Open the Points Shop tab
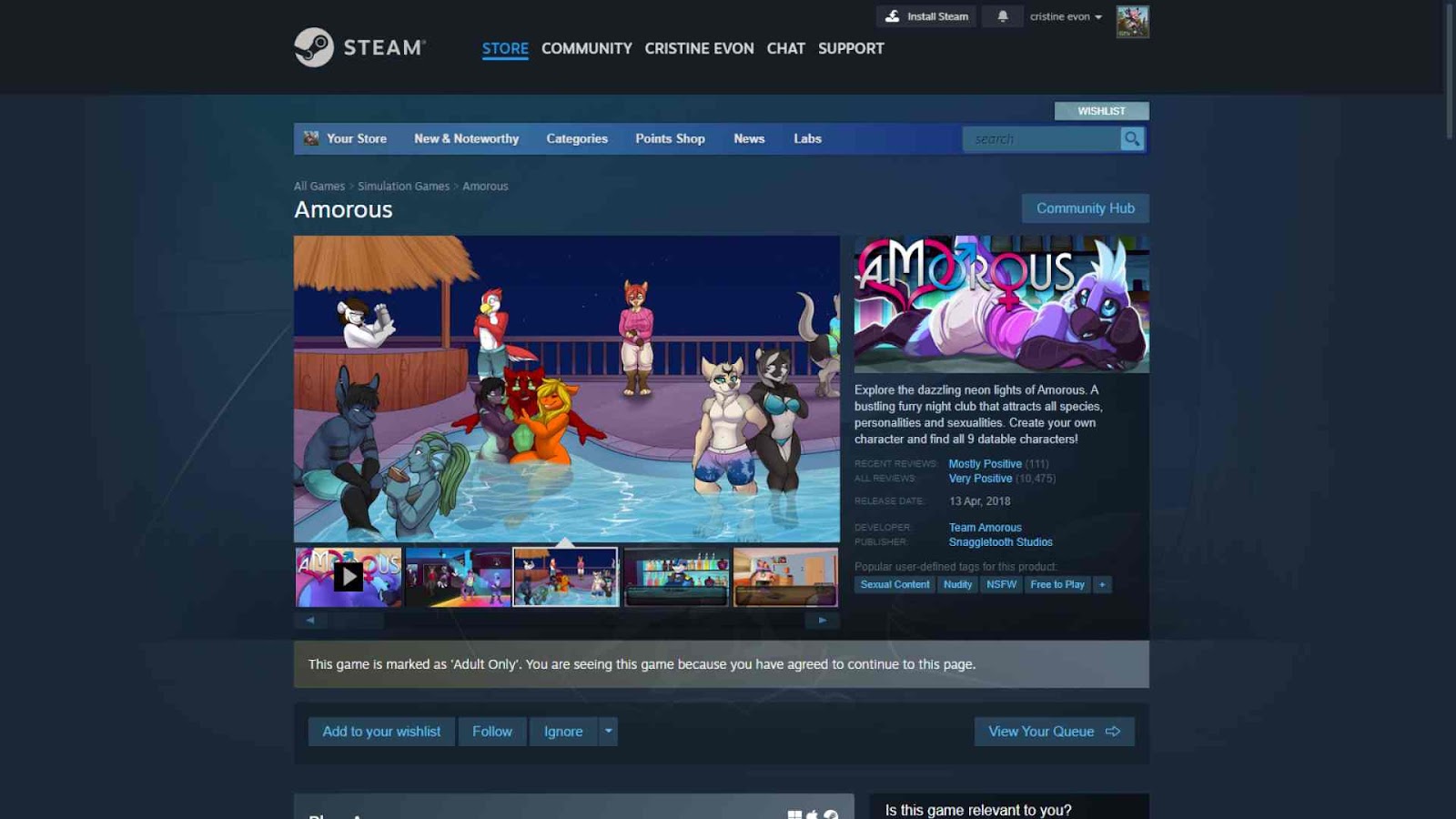The height and width of the screenshot is (819, 1456). pos(671,138)
